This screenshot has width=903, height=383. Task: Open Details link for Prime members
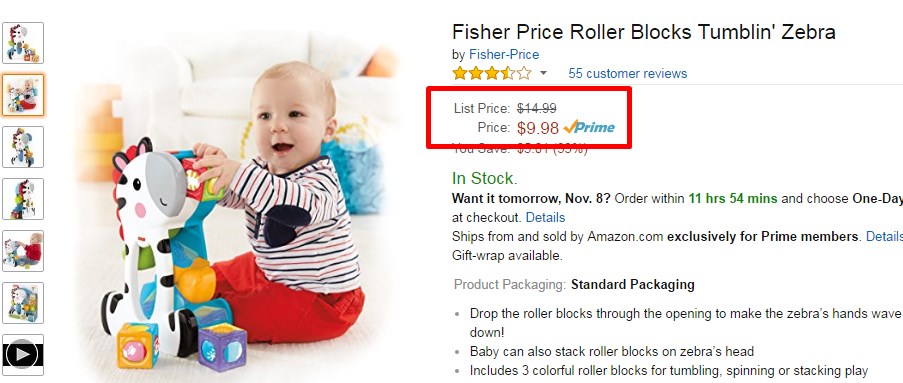tap(884, 237)
